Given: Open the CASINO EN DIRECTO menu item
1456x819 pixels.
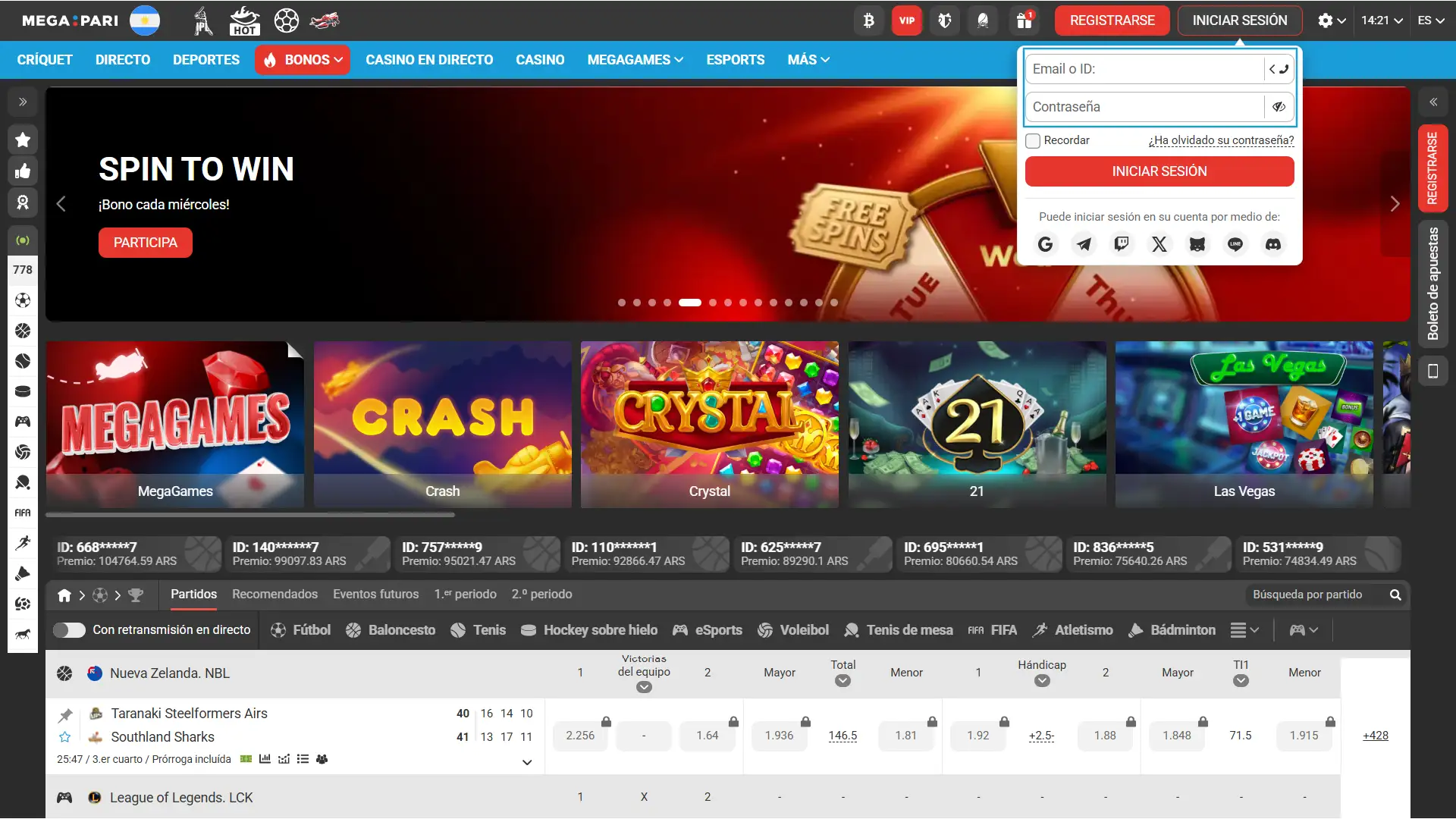Looking at the screenshot, I should tap(429, 60).
